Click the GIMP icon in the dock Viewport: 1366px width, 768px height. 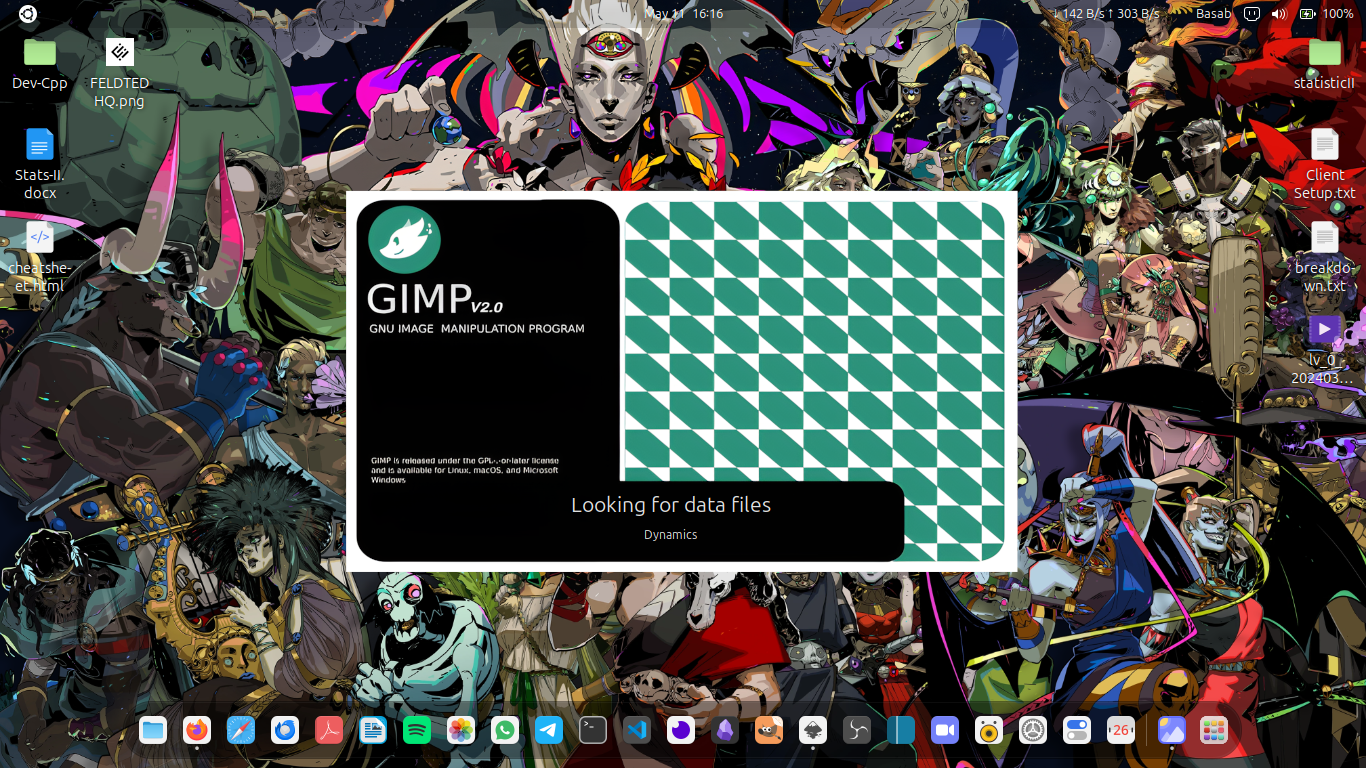point(769,731)
